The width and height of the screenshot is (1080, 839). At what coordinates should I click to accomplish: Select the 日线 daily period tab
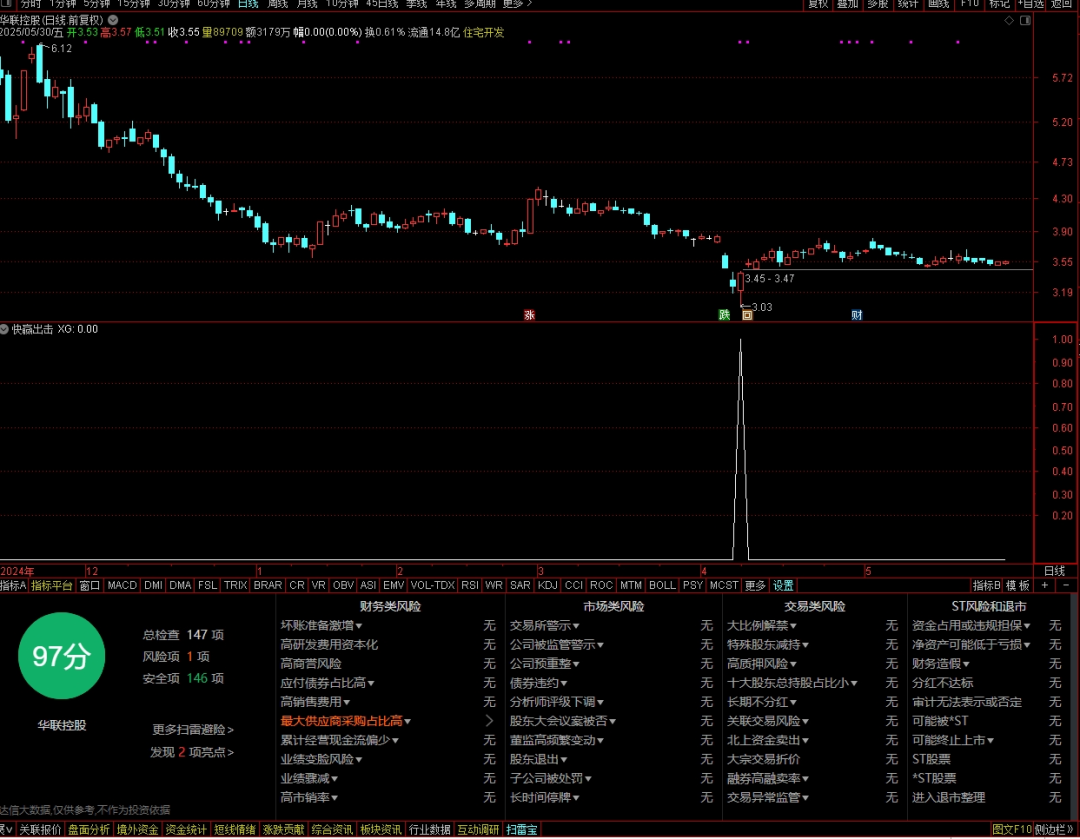coord(248,4)
